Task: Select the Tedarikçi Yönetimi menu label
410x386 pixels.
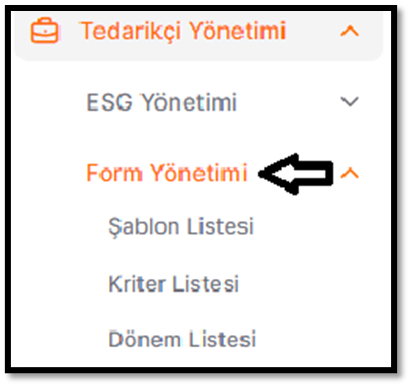Action: [x=183, y=31]
